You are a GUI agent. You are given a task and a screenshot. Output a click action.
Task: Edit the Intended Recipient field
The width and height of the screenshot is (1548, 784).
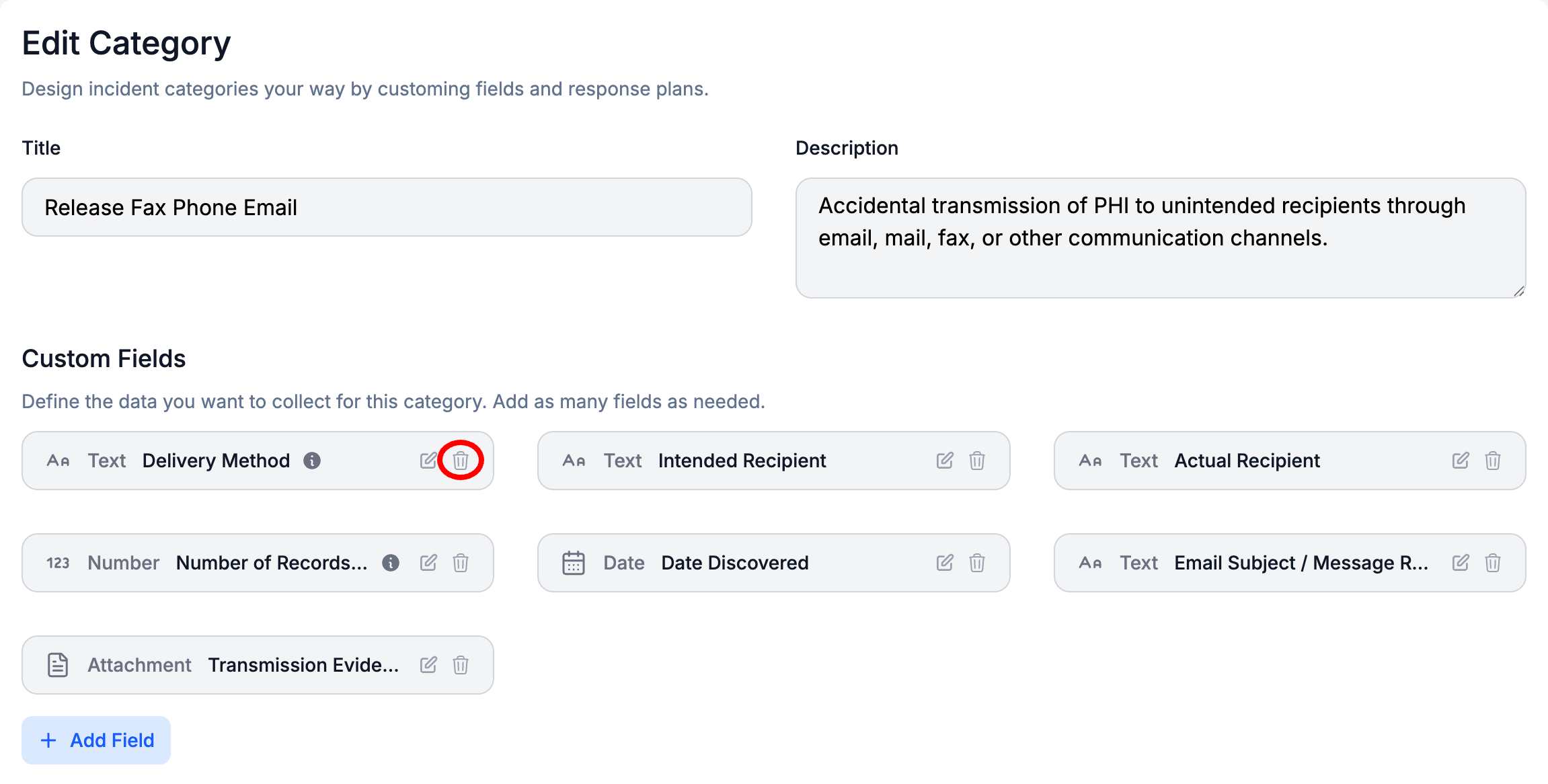point(945,461)
